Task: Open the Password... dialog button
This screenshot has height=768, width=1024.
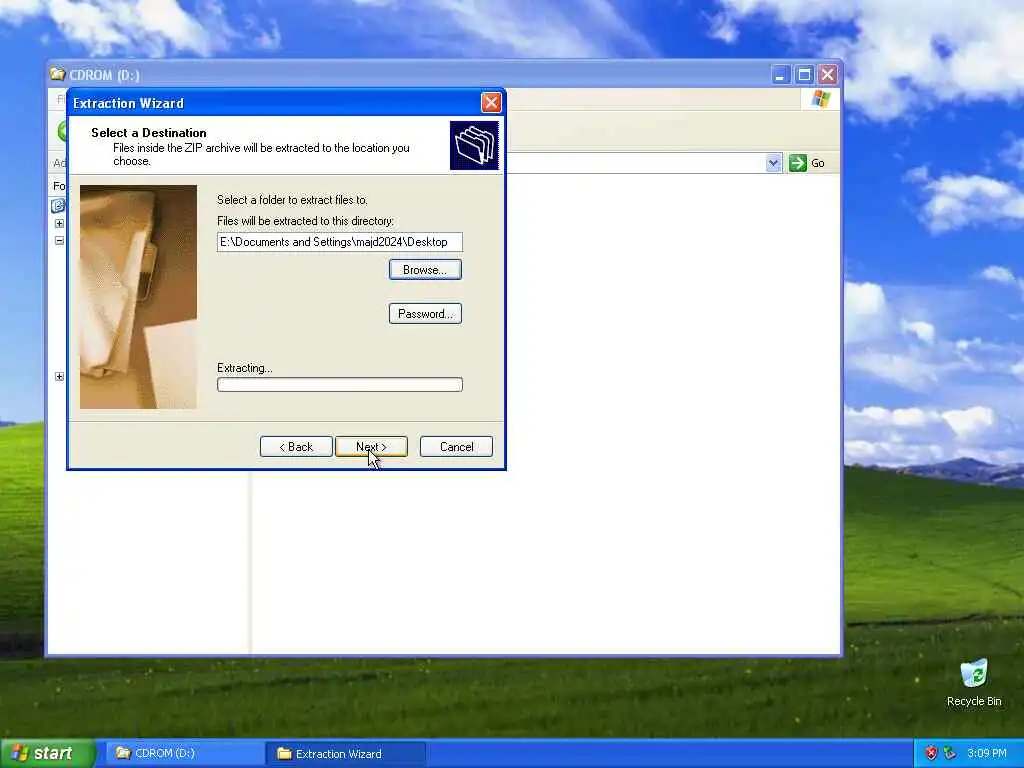Action: (x=425, y=313)
